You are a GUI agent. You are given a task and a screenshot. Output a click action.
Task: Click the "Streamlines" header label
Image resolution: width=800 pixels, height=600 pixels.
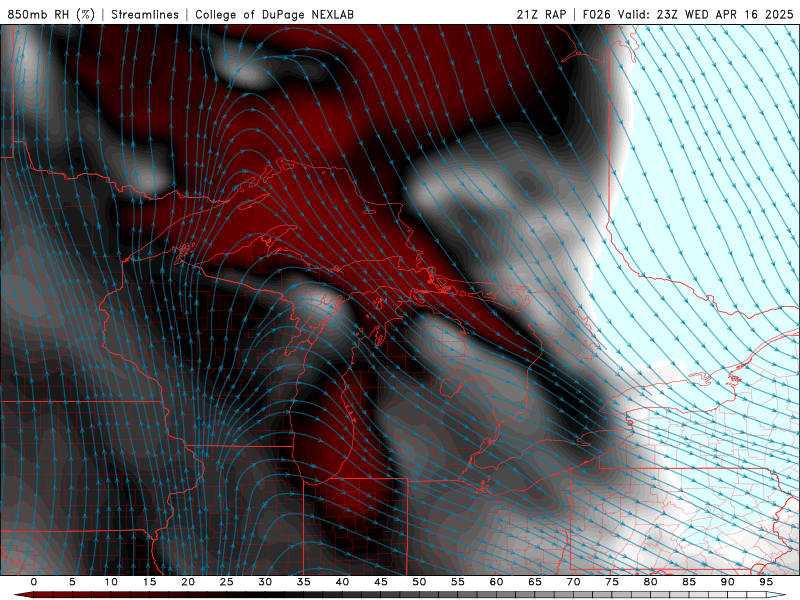click(x=145, y=14)
